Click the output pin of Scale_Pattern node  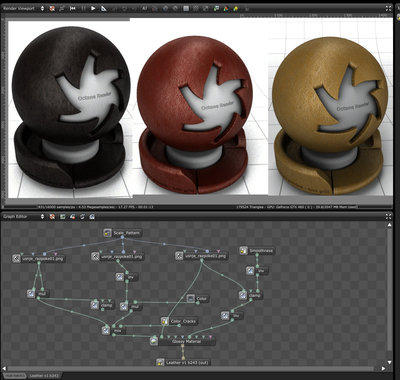pos(122,238)
